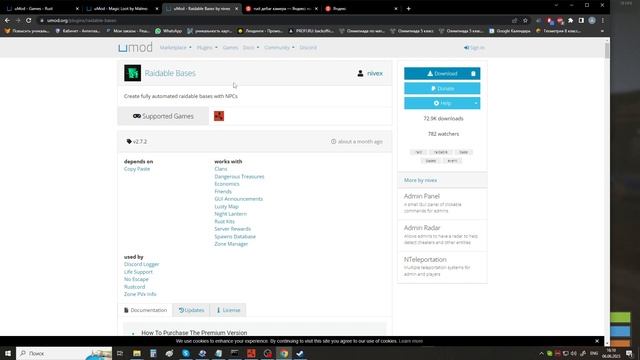Expand the Docs dropdown menu
This screenshot has height=360, width=640.
tap(251, 48)
